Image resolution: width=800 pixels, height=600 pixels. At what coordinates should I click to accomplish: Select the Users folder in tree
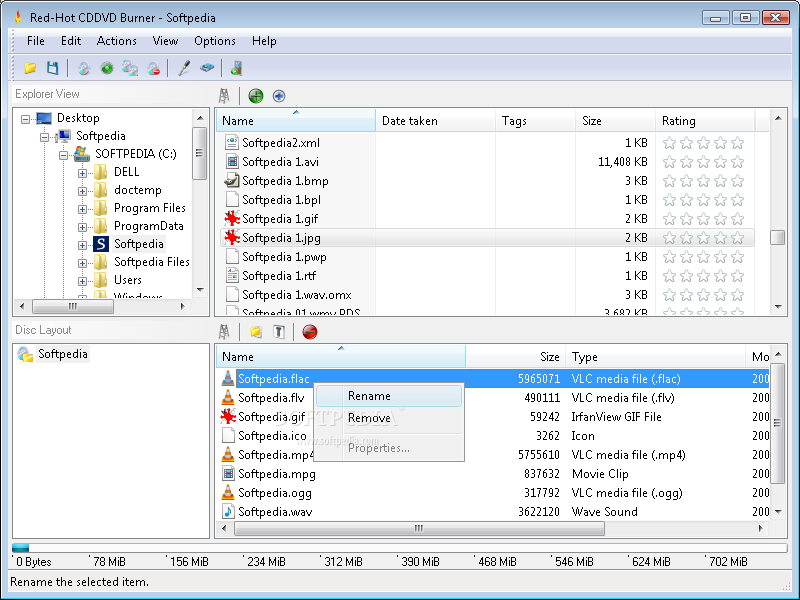[x=128, y=280]
